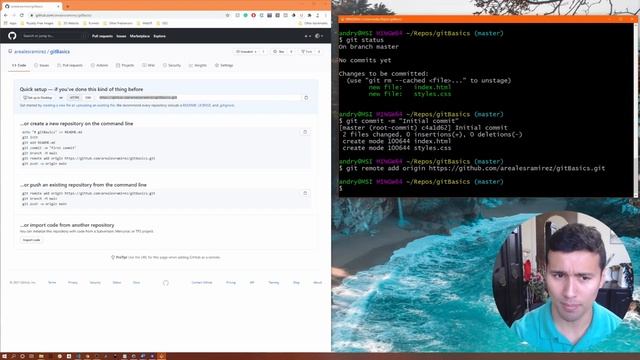640x360 pixels.
Task: Open the Windows Start menu
Action: point(4,356)
